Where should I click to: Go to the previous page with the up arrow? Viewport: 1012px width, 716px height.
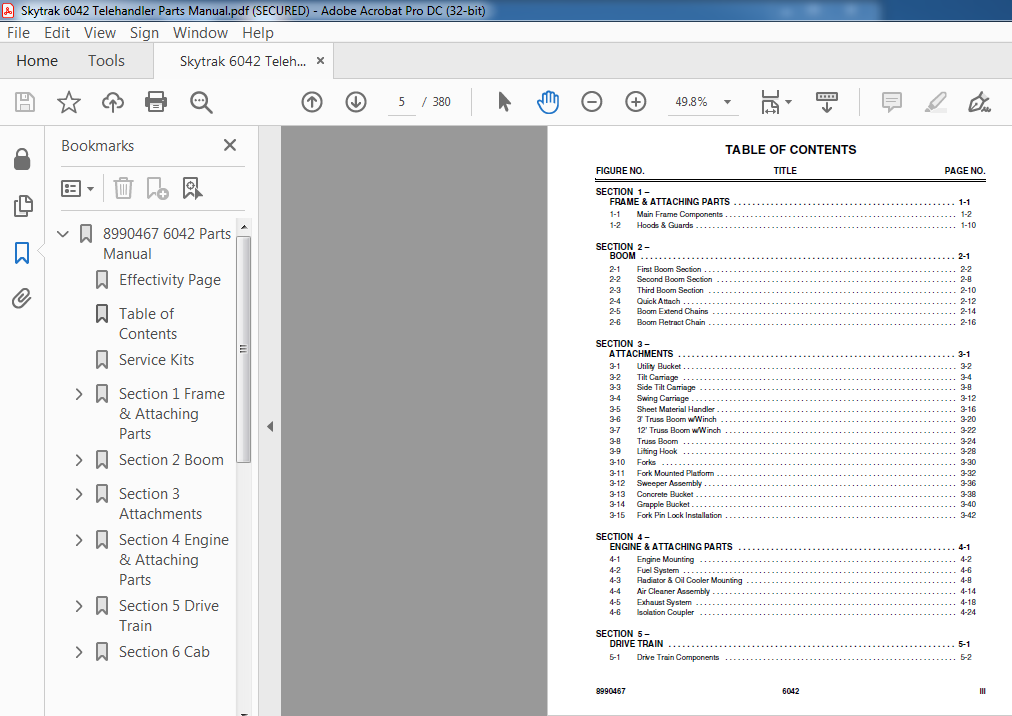click(312, 102)
